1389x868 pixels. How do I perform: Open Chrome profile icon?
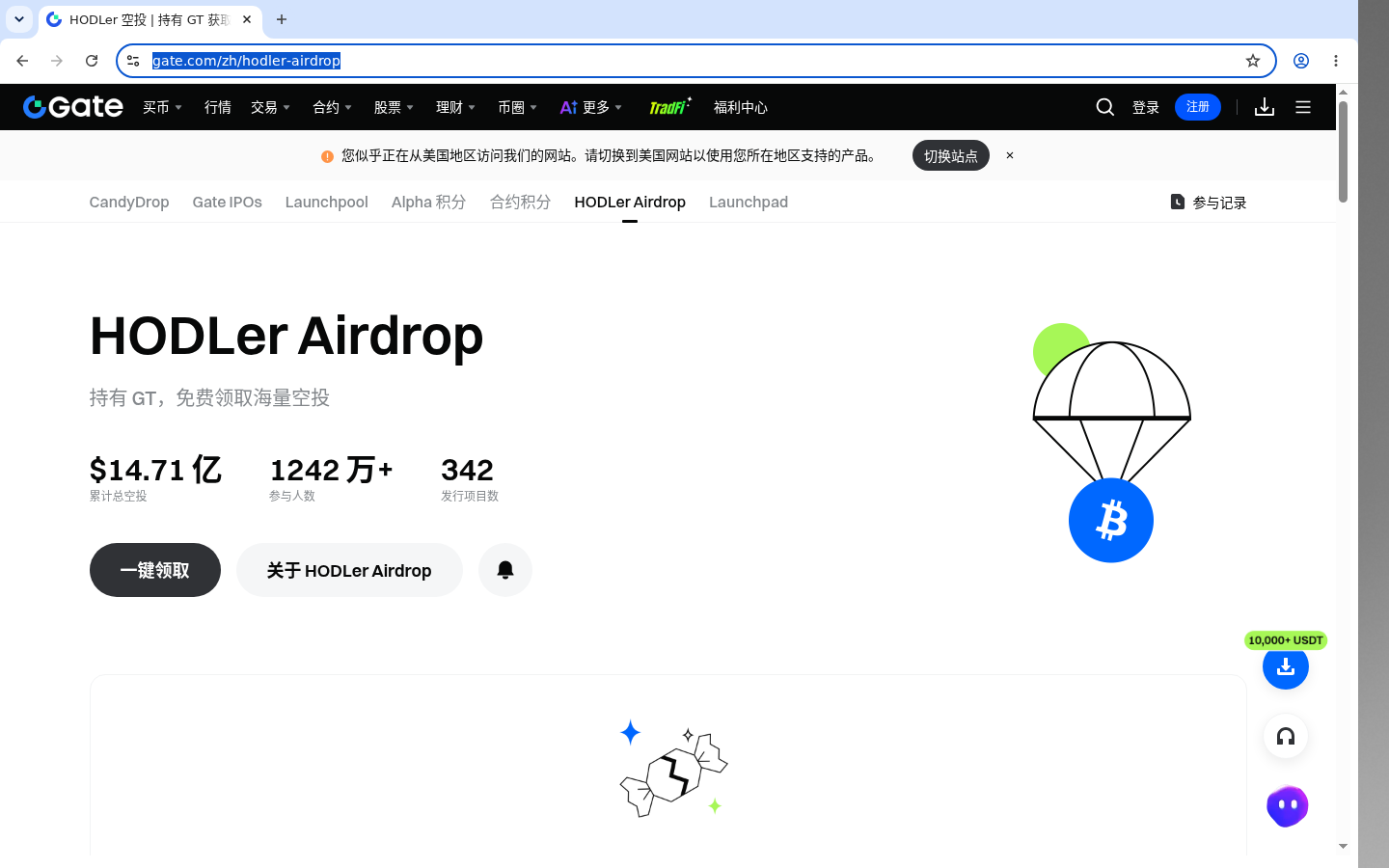[1301, 61]
